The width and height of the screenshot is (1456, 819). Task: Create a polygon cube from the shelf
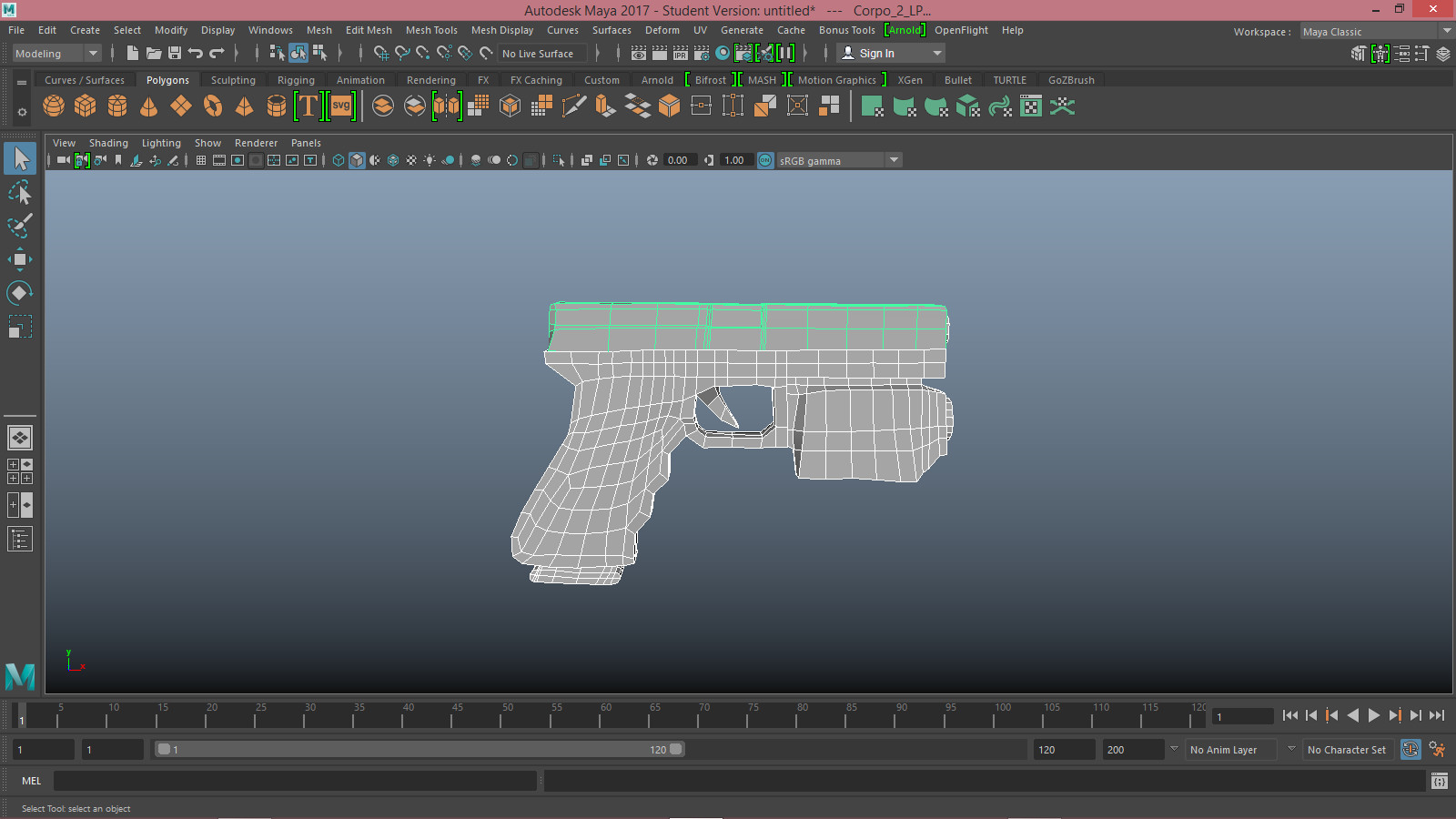86,106
